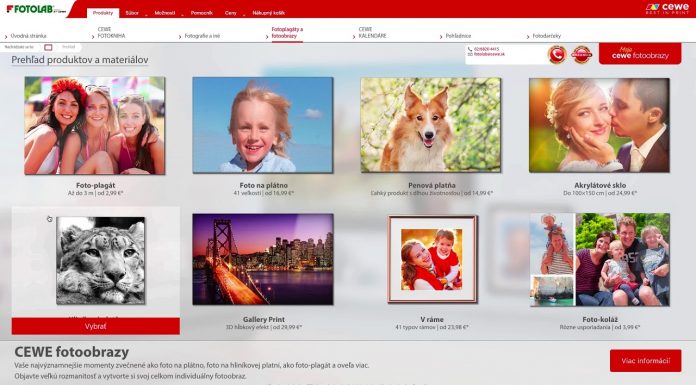Open Fotografie a iné category
The image size is (696, 385).
coord(202,36)
